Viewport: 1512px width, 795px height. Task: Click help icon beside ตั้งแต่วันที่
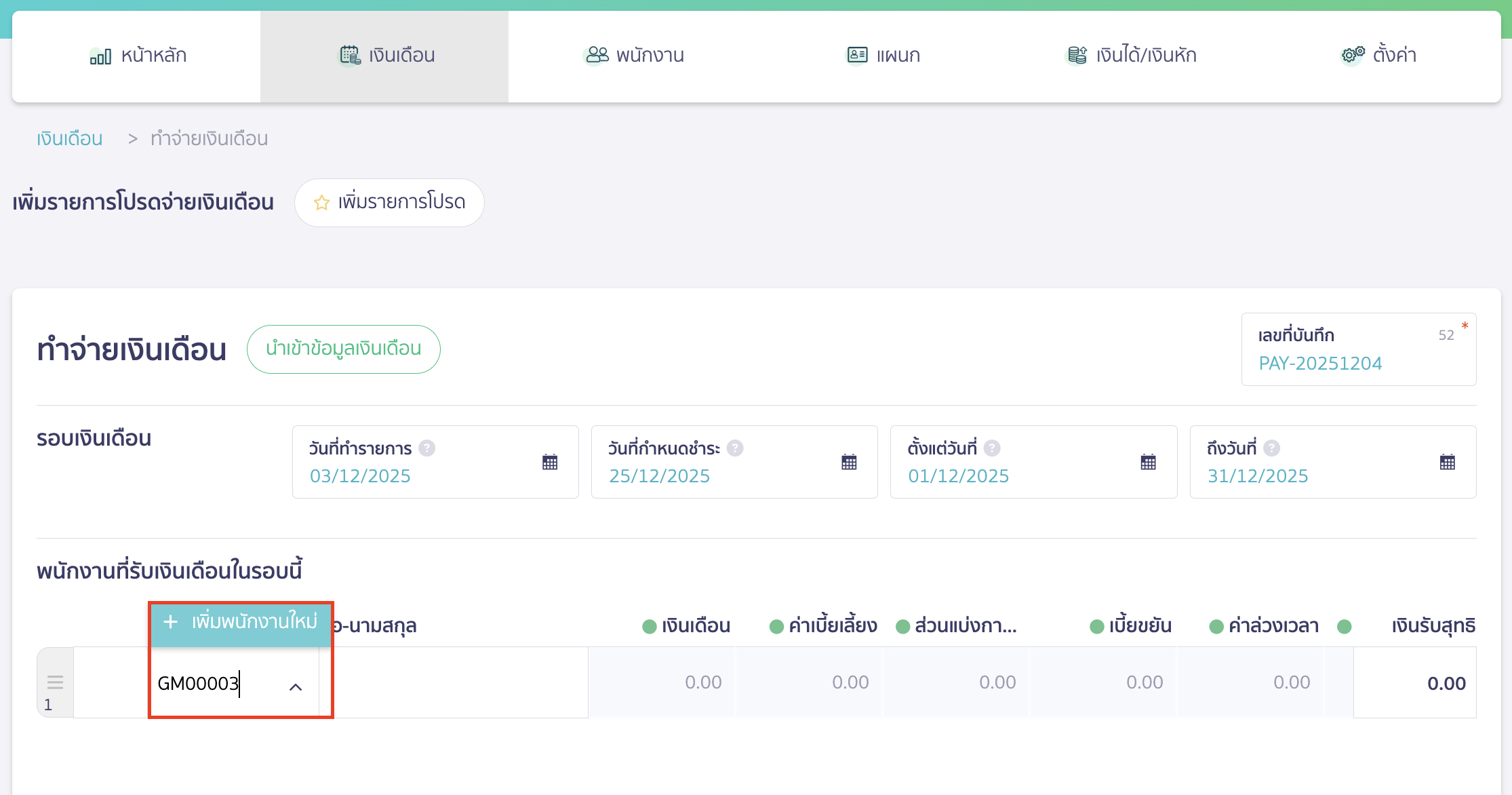pyautogui.click(x=992, y=448)
